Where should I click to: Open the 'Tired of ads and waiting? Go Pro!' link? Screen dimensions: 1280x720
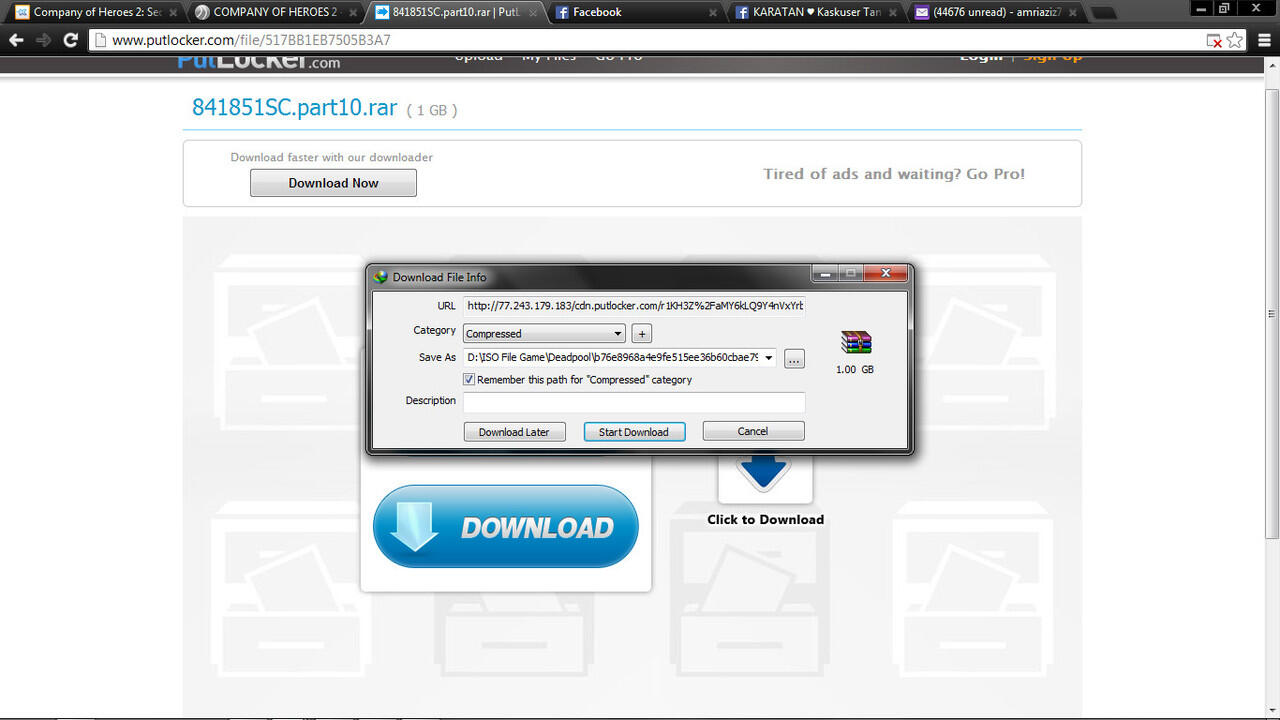click(894, 174)
